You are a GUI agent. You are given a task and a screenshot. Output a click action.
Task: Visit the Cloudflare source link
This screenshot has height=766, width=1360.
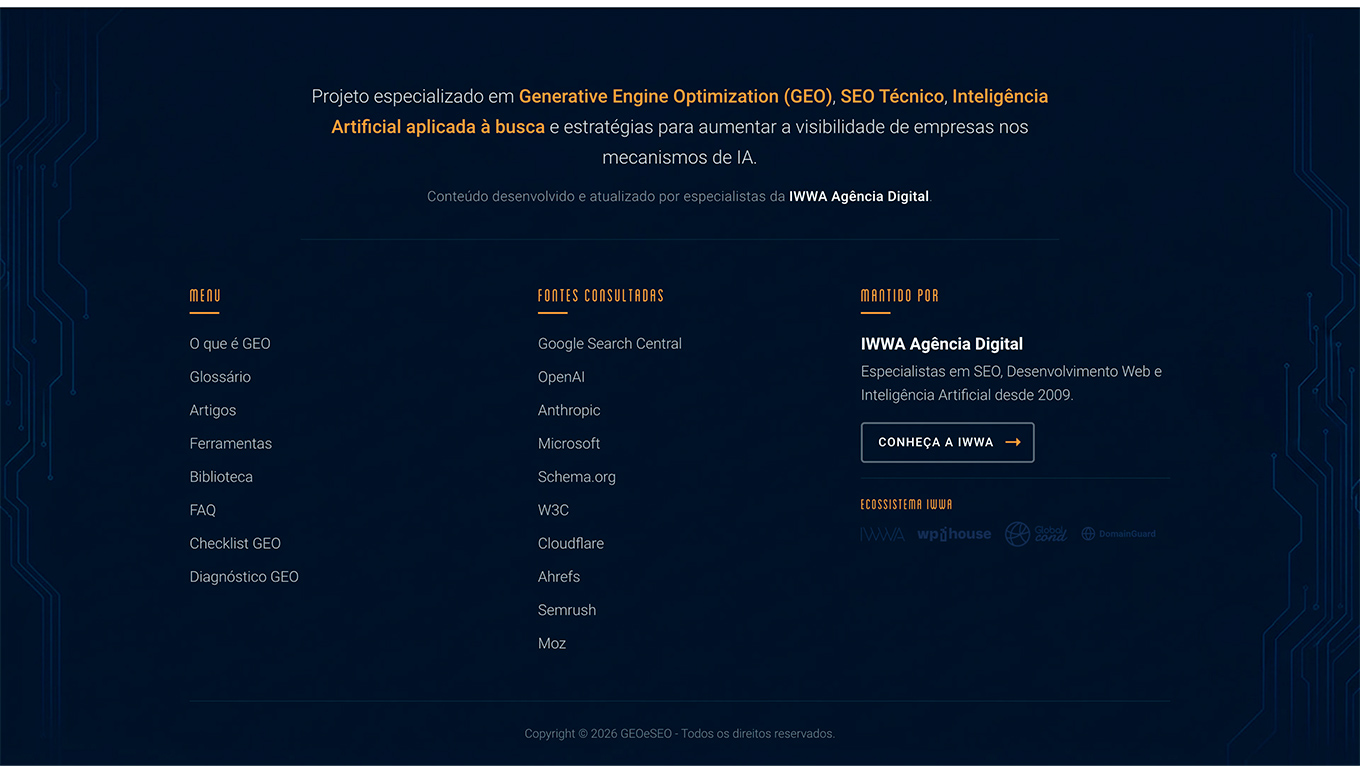[x=571, y=543]
